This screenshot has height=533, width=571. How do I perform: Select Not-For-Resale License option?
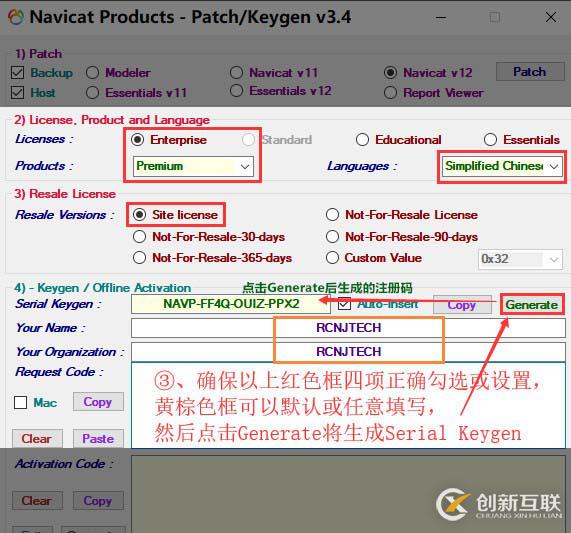332,214
